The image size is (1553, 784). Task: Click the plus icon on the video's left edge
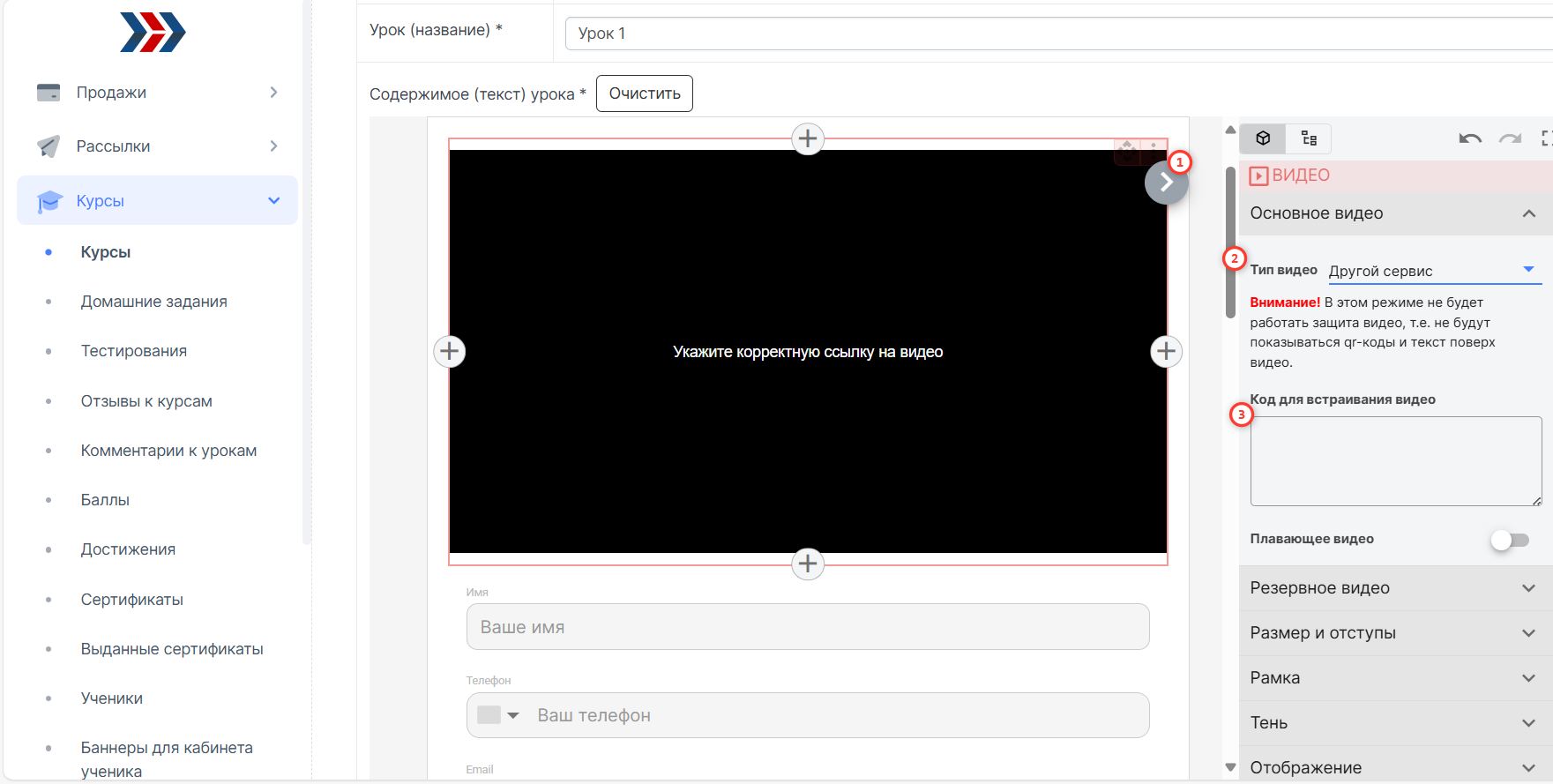(450, 351)
